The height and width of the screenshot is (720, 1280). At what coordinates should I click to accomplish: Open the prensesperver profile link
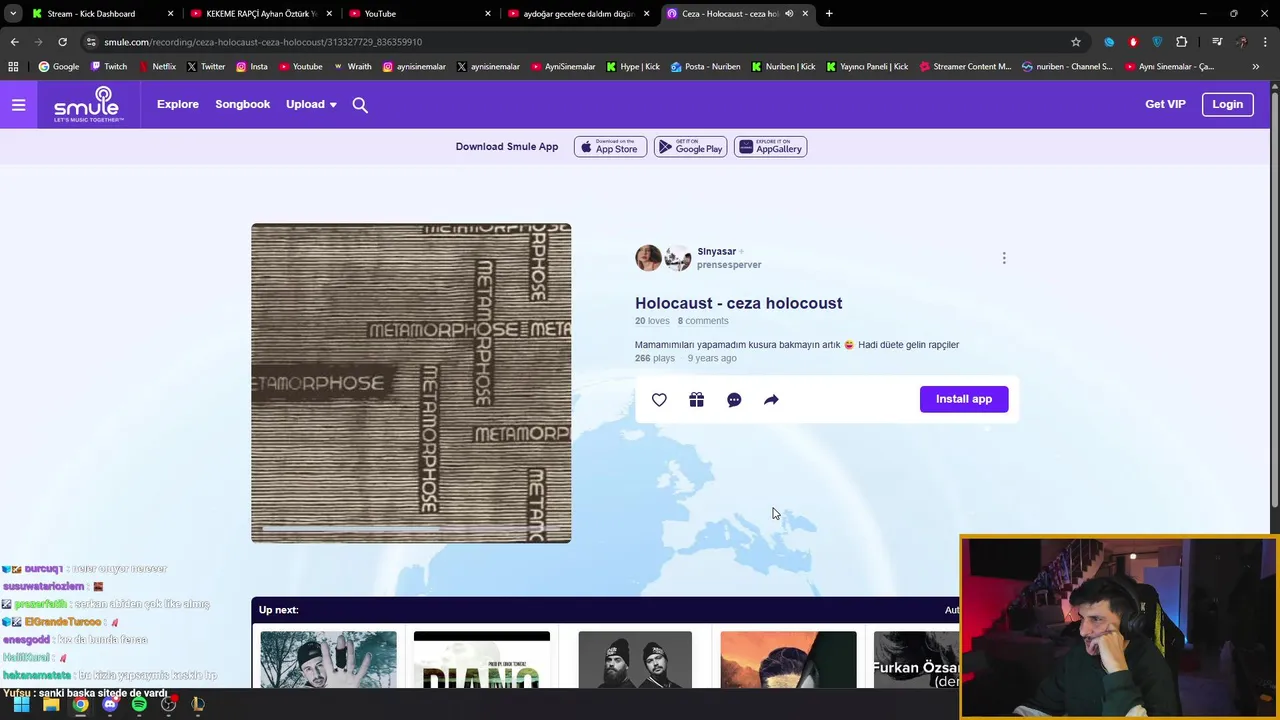729,265
